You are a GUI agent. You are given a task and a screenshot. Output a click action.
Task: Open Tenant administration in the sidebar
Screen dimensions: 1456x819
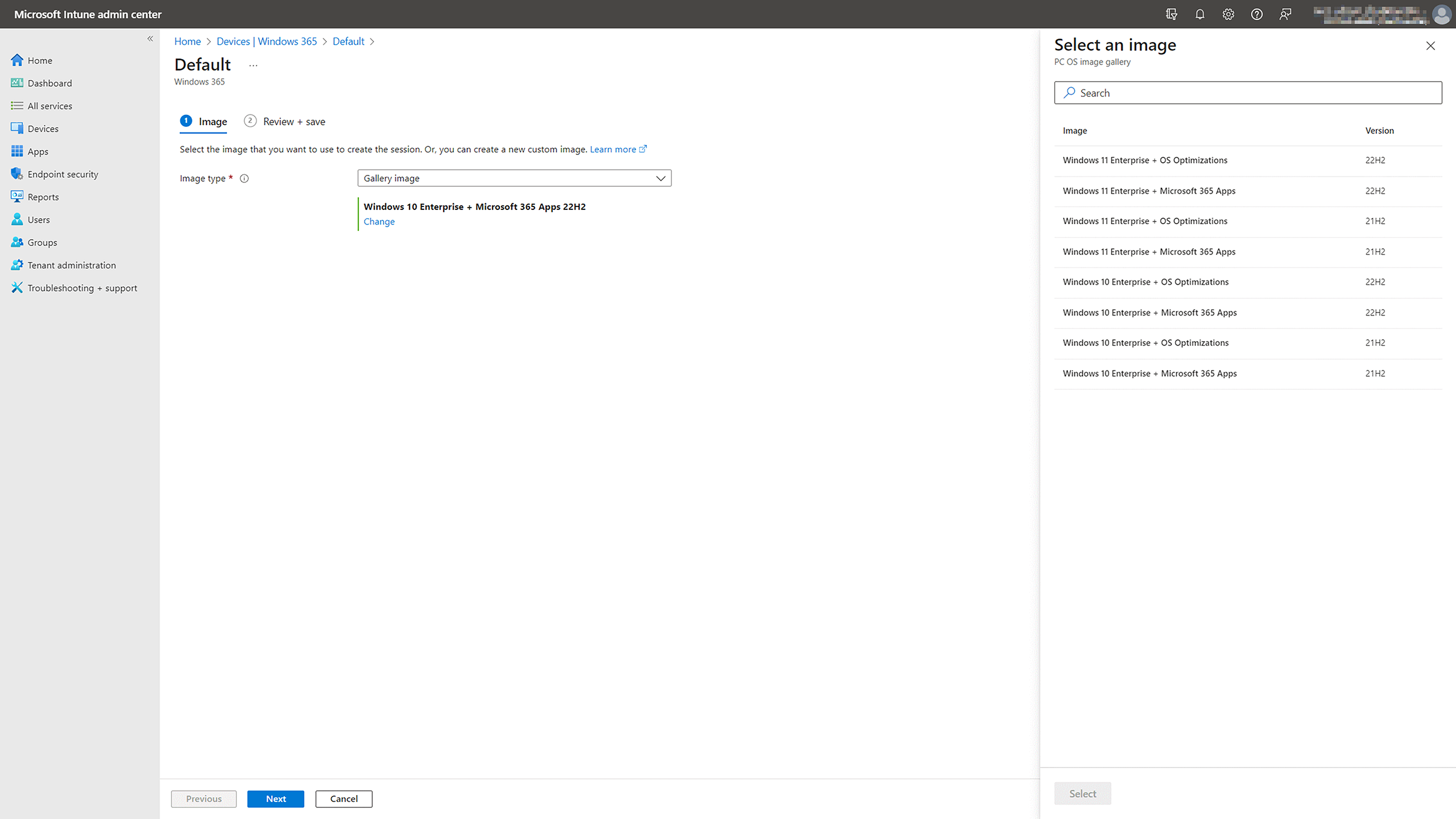coord(71,264)
